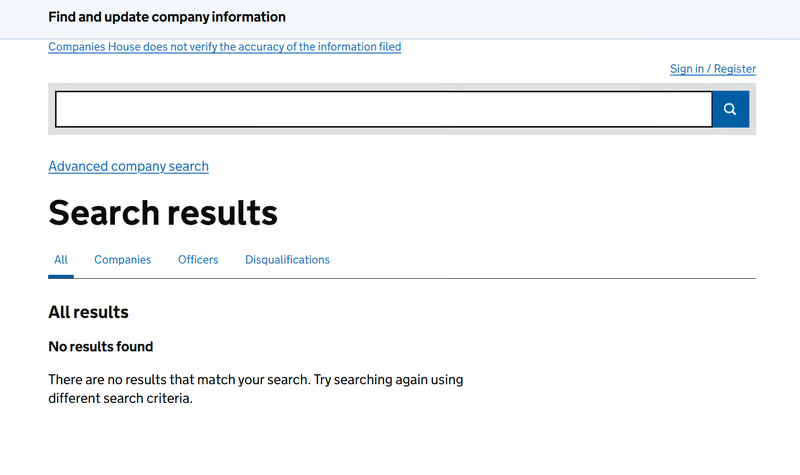Click the "Sign in" link text
Screen dimensions: 800x475
pos(687,69)
